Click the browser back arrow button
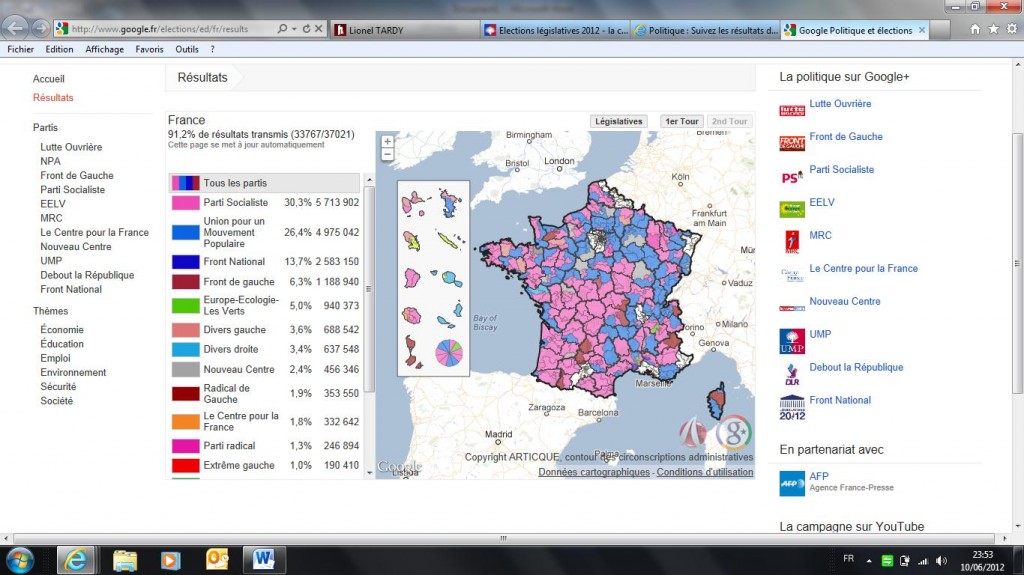 [x=16, y=28]
